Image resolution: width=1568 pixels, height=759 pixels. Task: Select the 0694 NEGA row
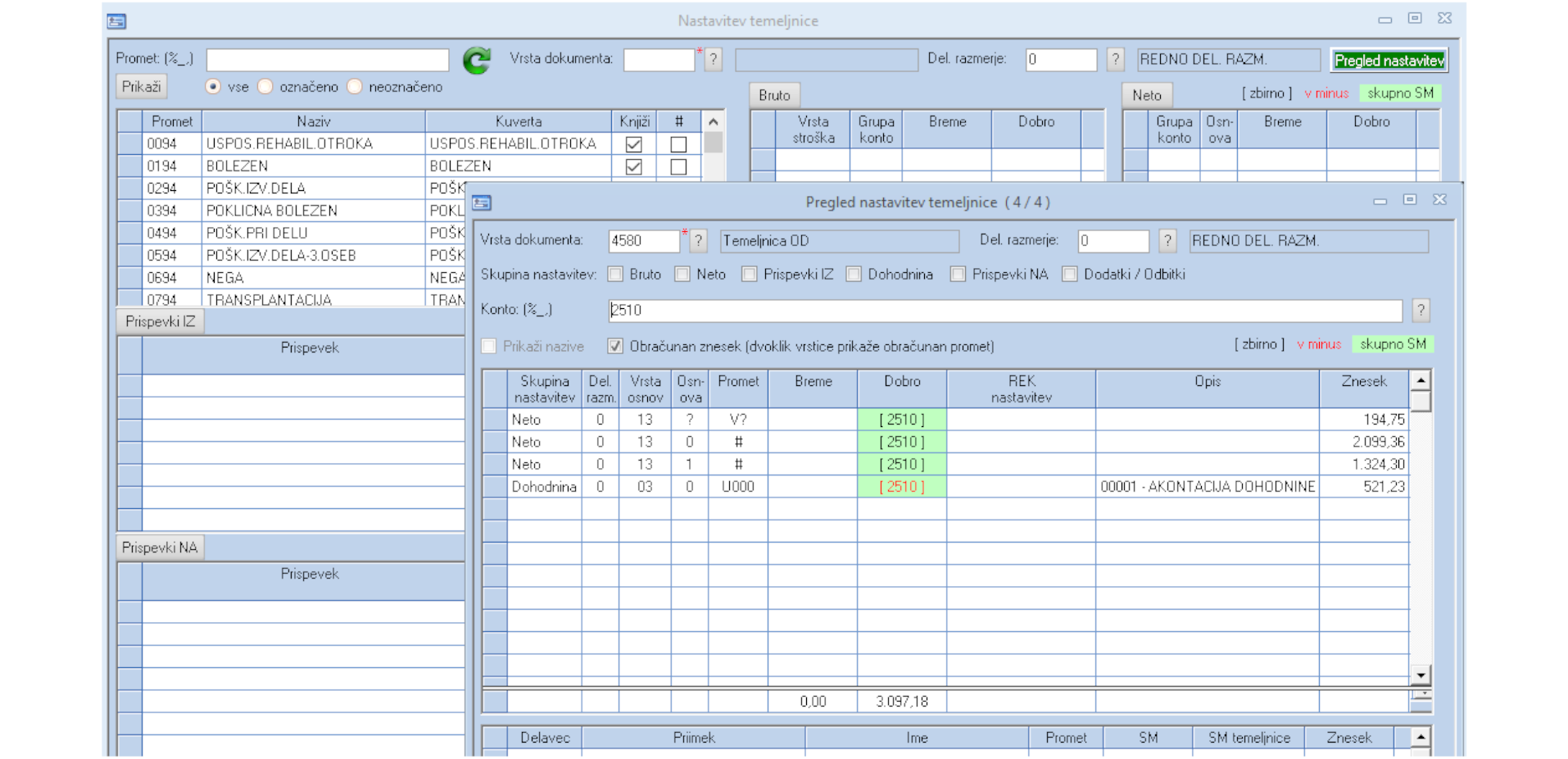click(x=291, y=278)
